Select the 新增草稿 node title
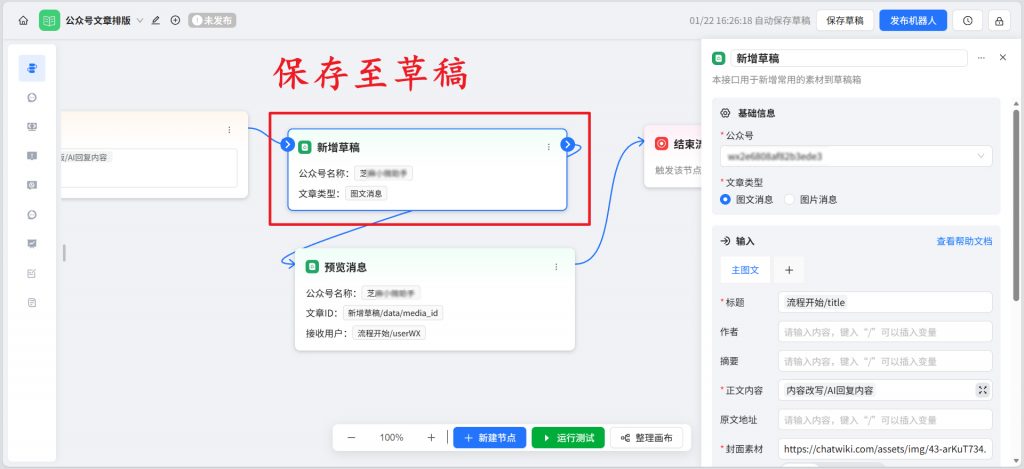Screen dimensions: 1024x469 (x=338, y=148)
